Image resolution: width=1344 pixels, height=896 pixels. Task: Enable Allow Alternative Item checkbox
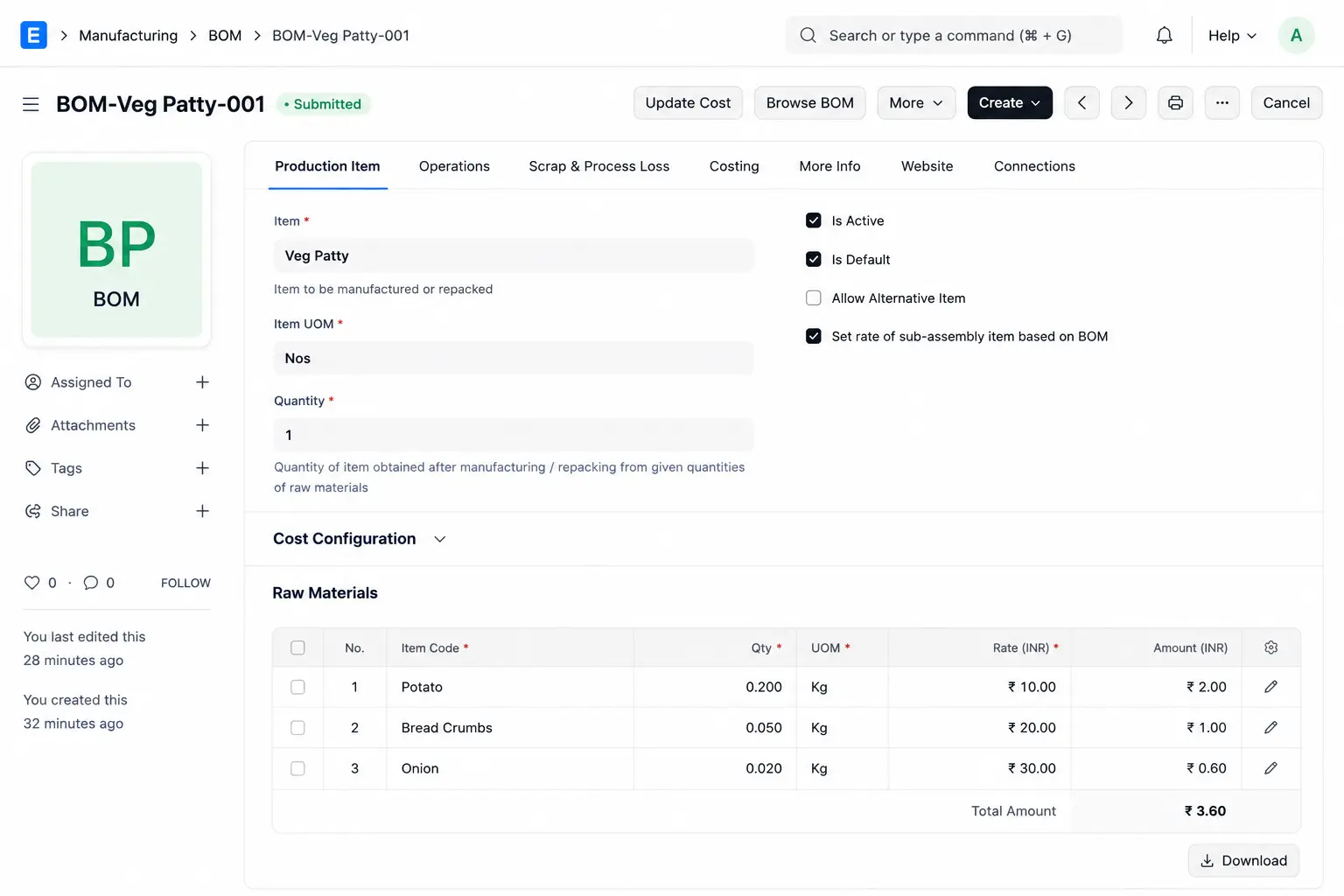814,297
